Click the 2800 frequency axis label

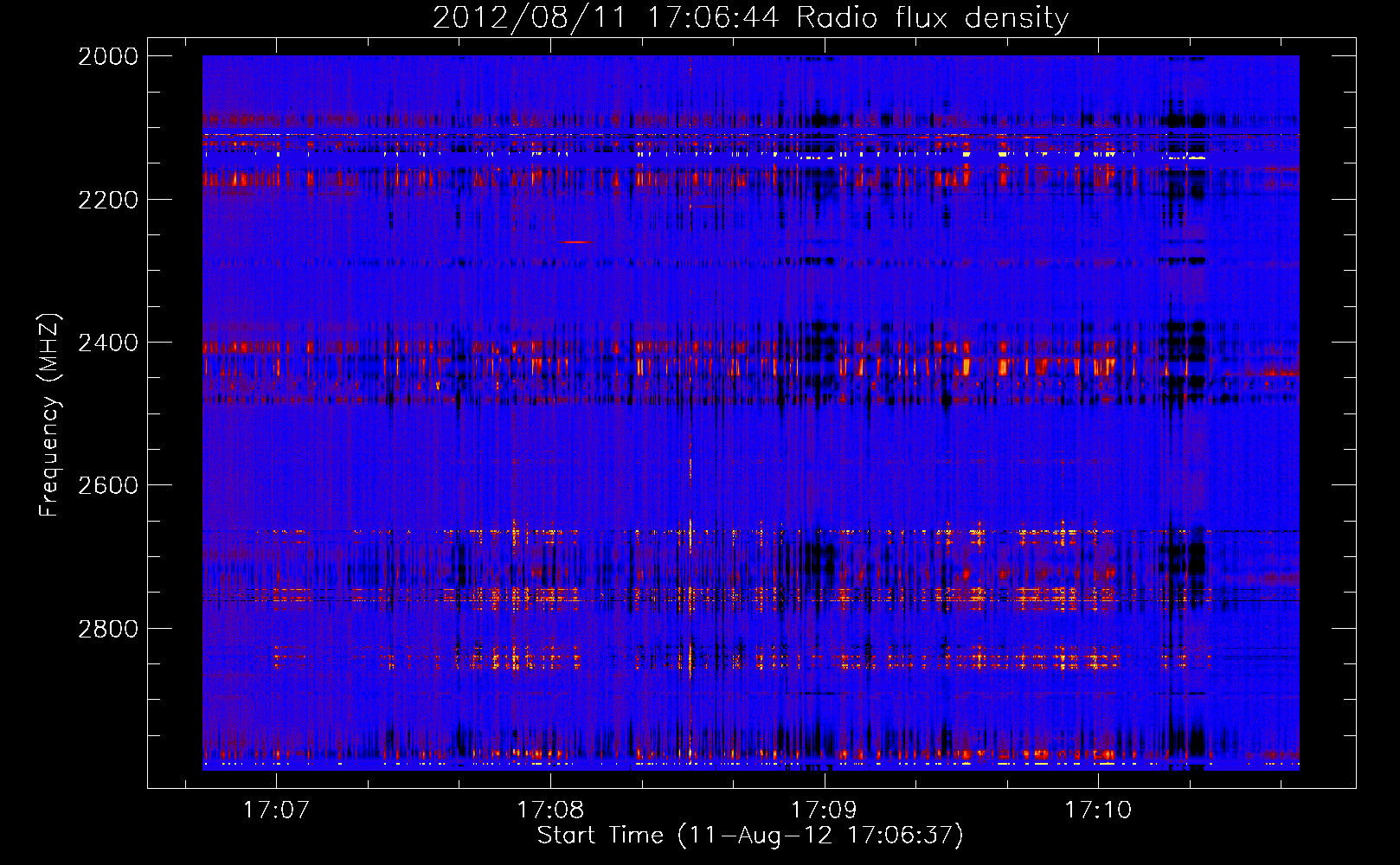[108, 629]
